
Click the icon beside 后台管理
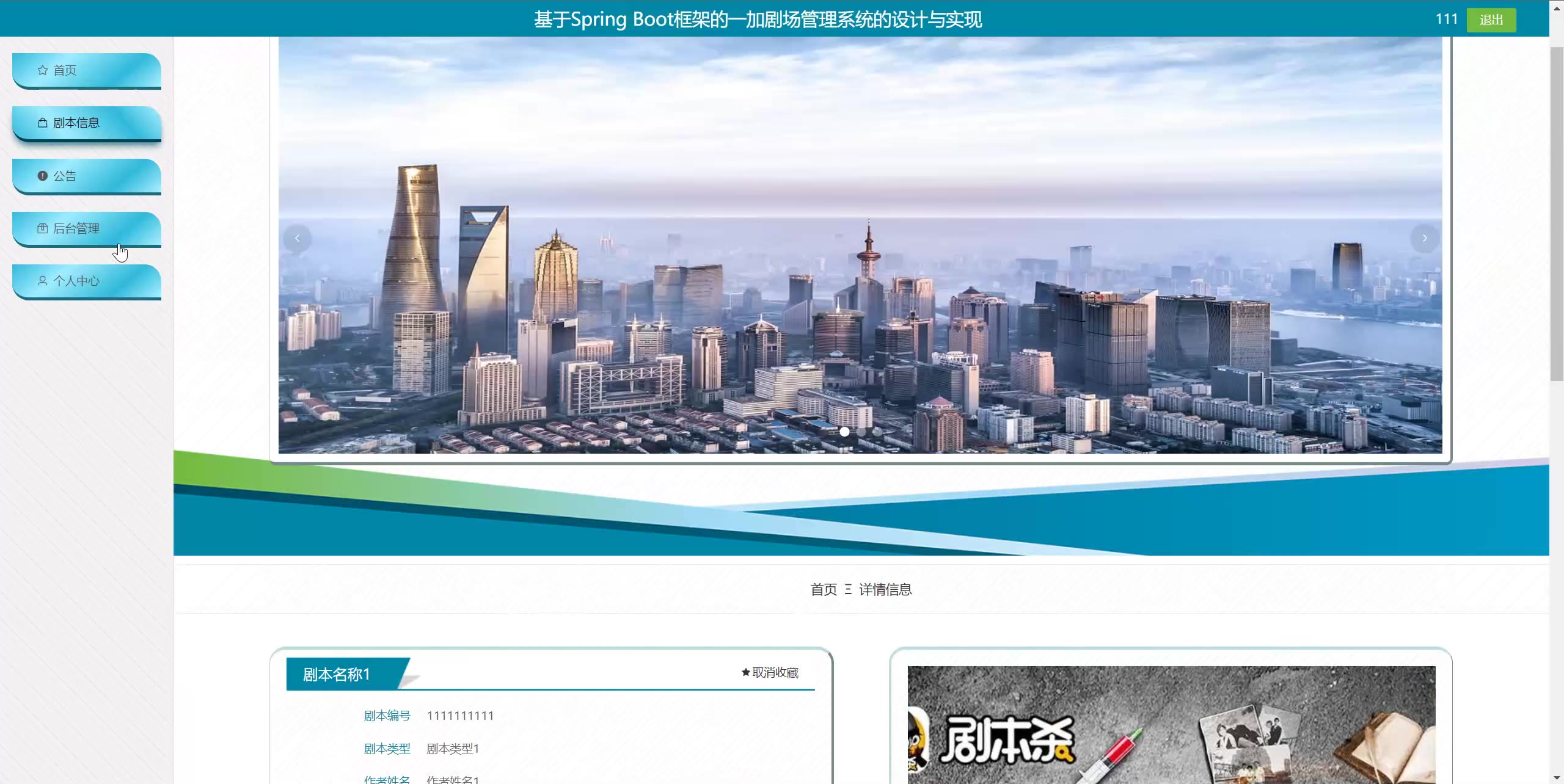[42, 228]
